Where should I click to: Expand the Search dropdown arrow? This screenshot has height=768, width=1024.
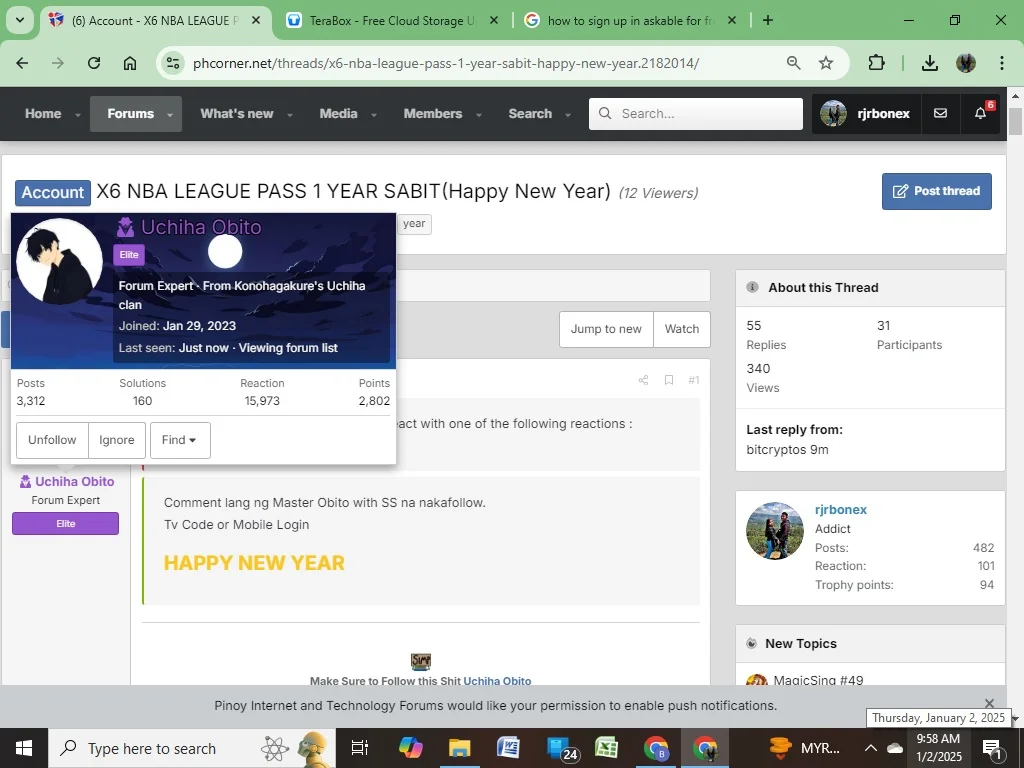click(x=568, y=115)
